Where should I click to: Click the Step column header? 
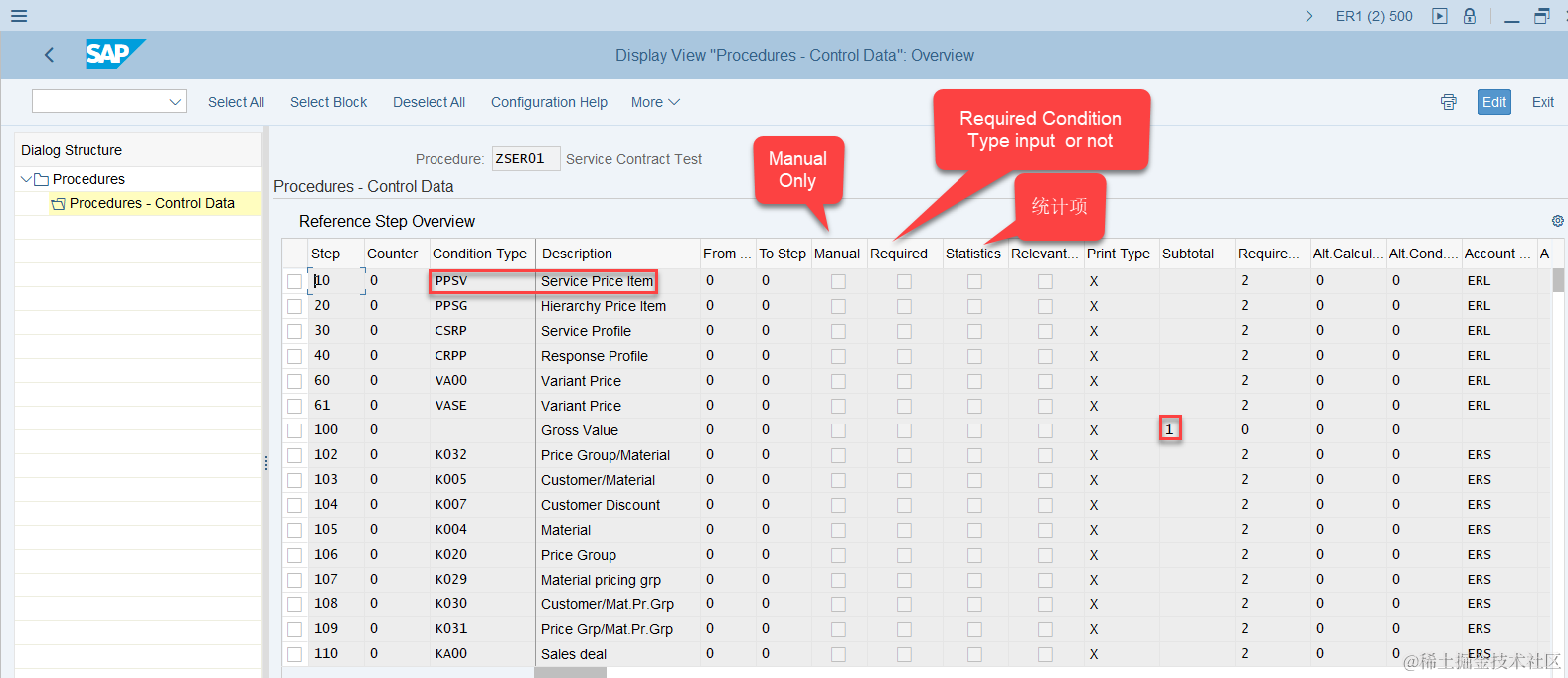click(335, 254)
